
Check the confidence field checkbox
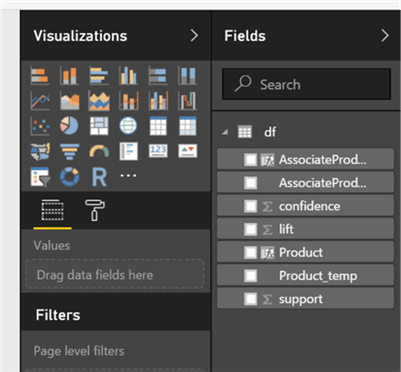250,206
